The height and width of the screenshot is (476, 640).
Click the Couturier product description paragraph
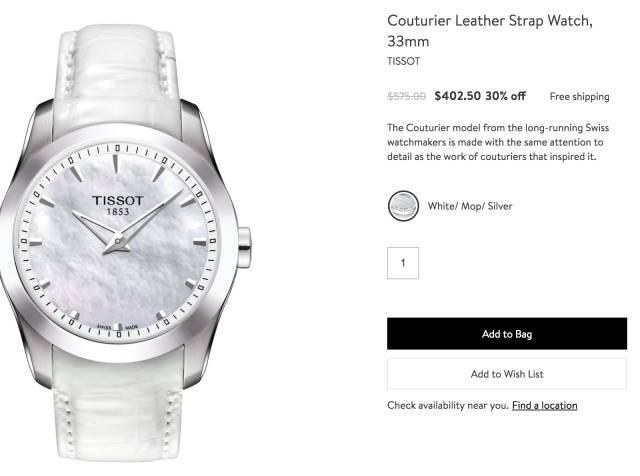click(x=498, y=142)
